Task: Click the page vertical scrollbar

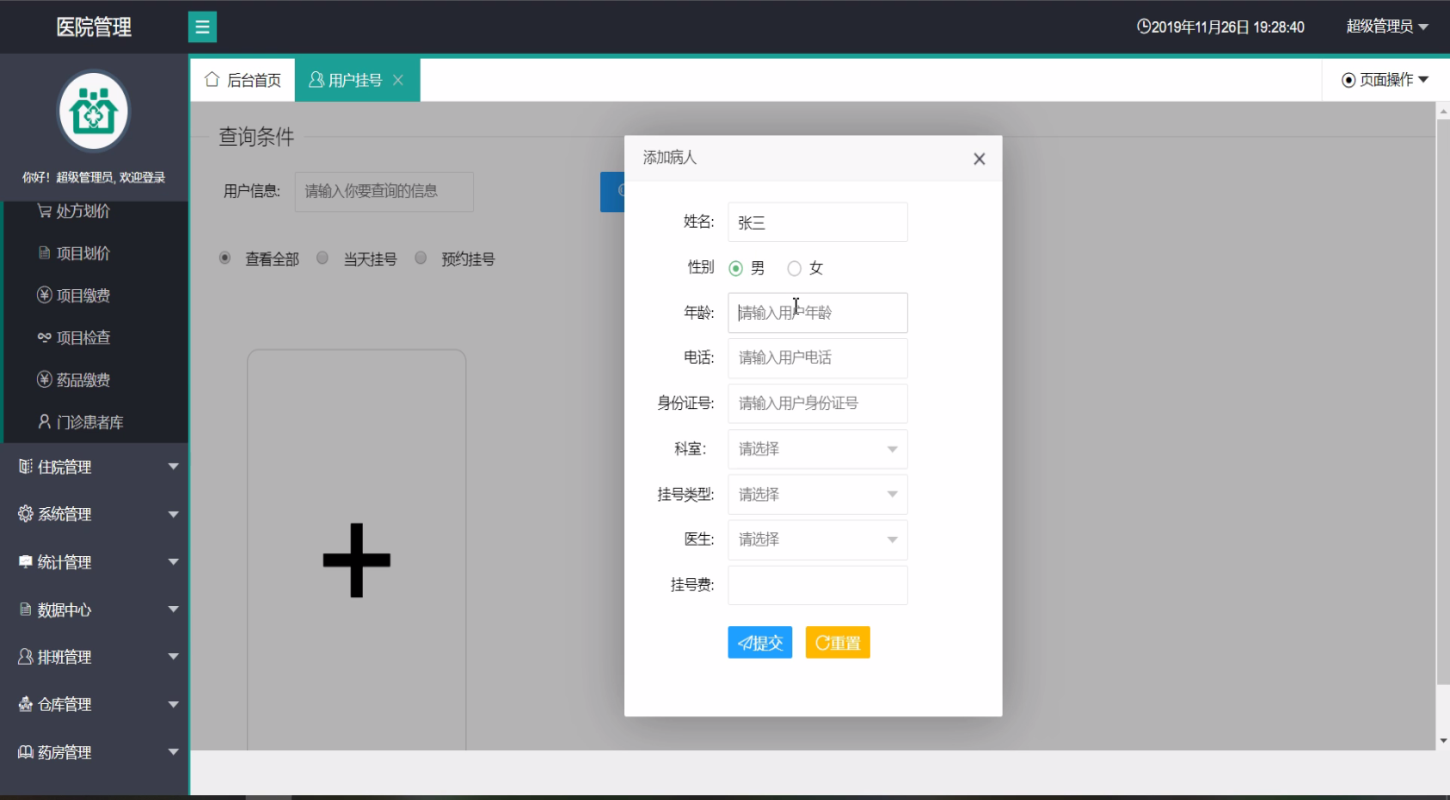Action: [x=1442, y=400]
